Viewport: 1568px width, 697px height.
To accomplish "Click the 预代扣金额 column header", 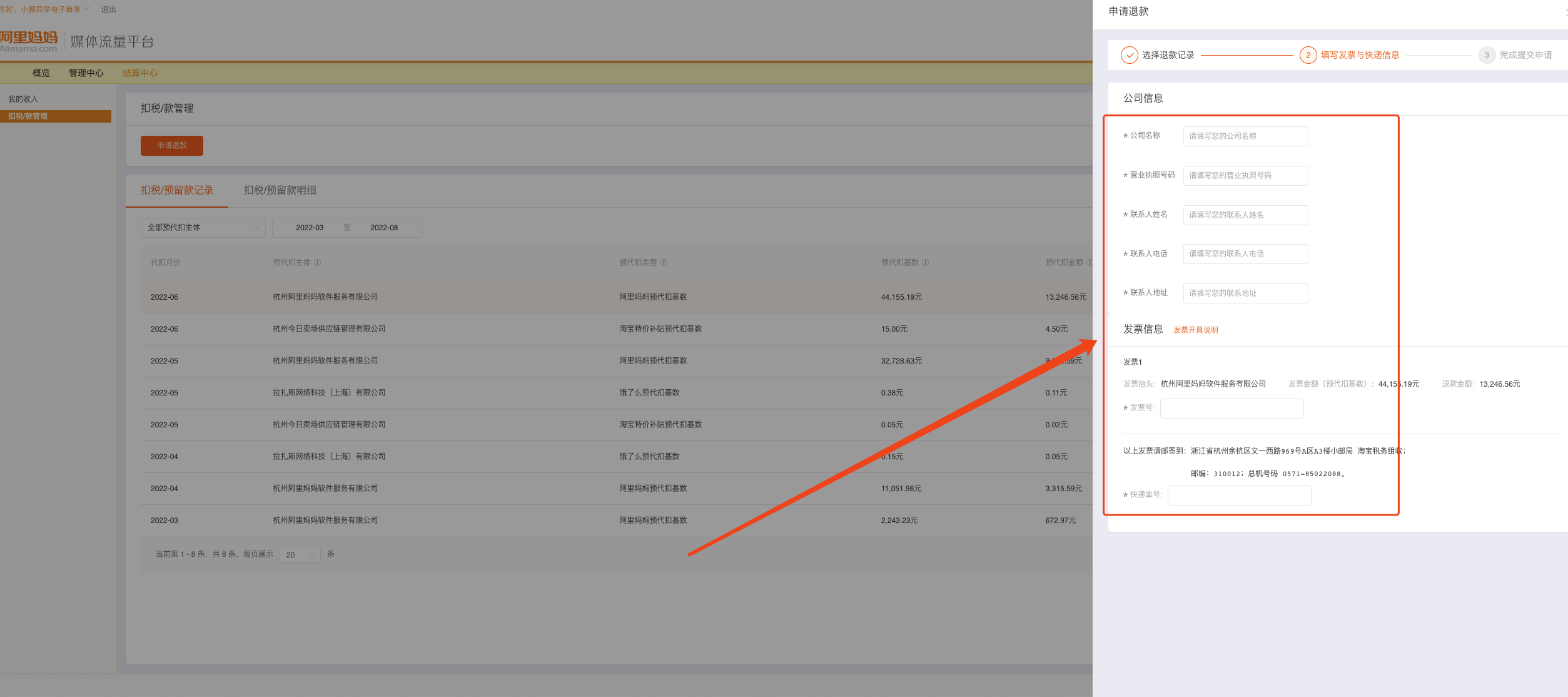I will pyautogui.click(x=1064, y=263).
